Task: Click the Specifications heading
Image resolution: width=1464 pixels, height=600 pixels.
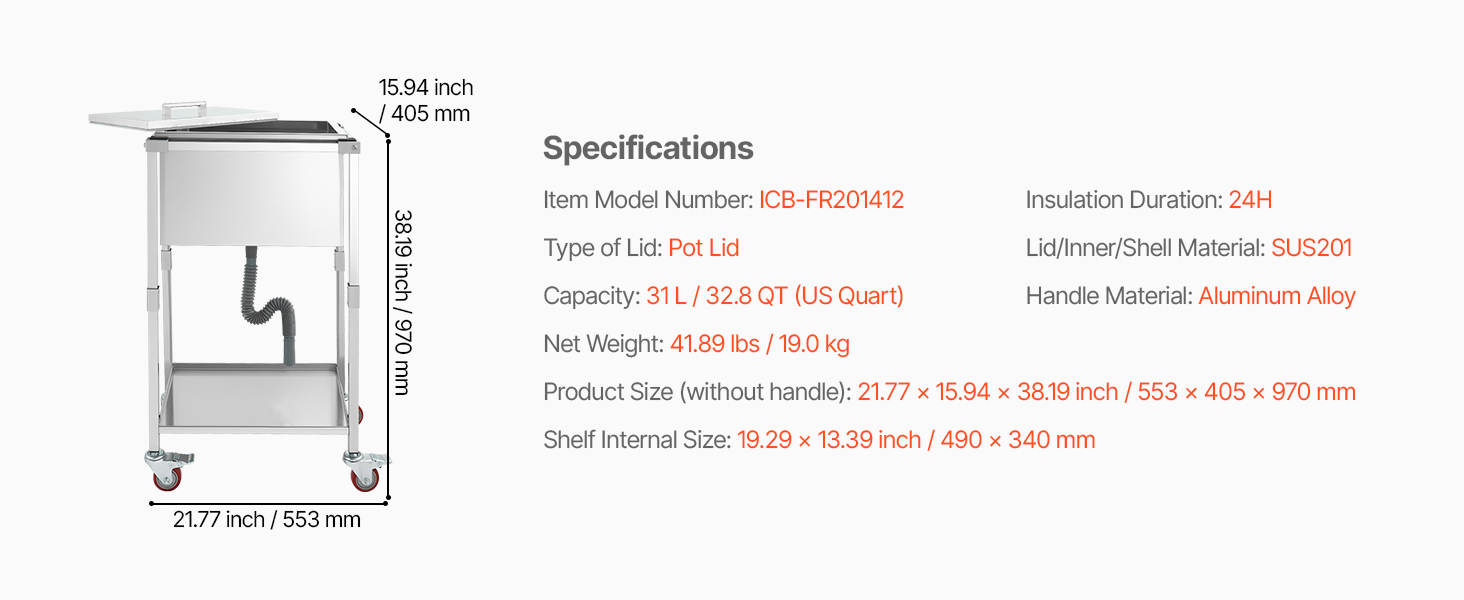Action: (x=648, y=148)
